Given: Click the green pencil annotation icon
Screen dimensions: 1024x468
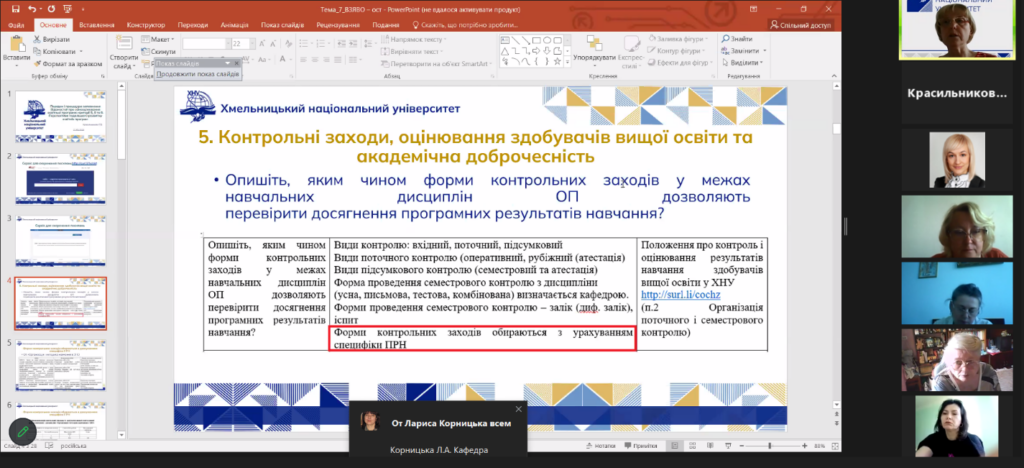Looking at the screenshot, I should point(22,431).
